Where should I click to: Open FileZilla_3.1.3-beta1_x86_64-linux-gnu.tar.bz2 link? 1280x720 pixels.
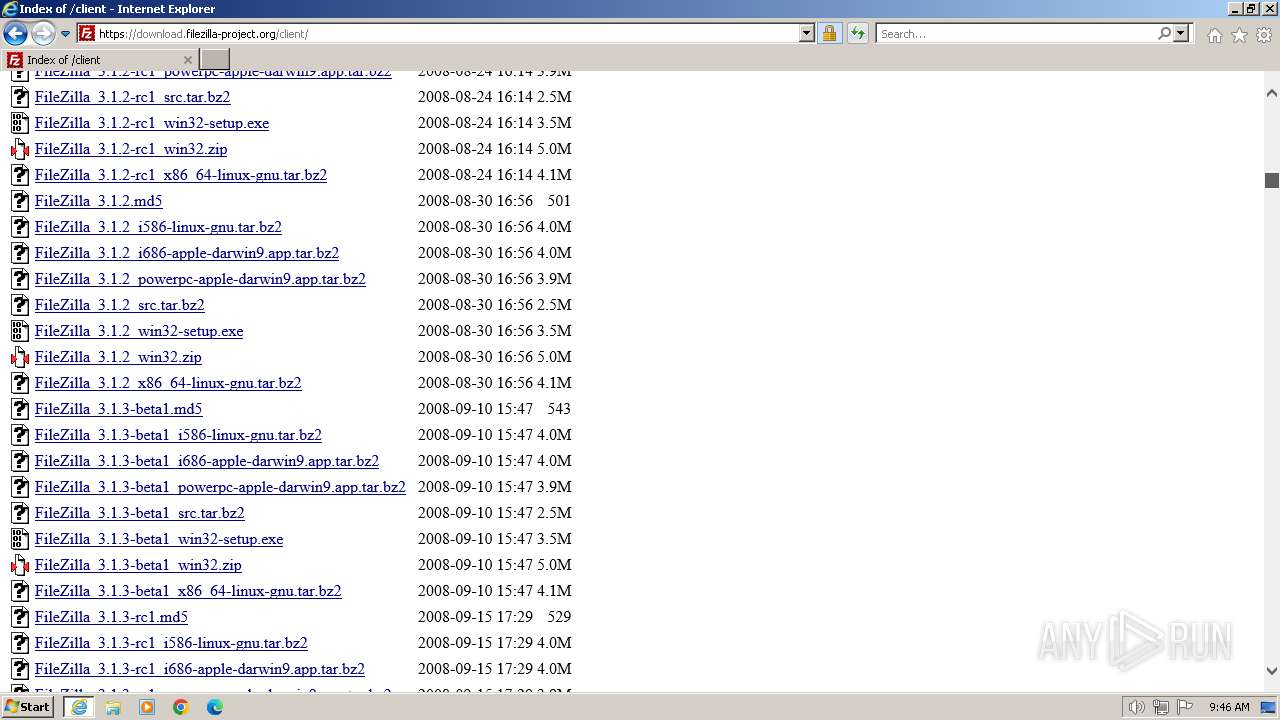pyautogui.click(x=188, y=591)
